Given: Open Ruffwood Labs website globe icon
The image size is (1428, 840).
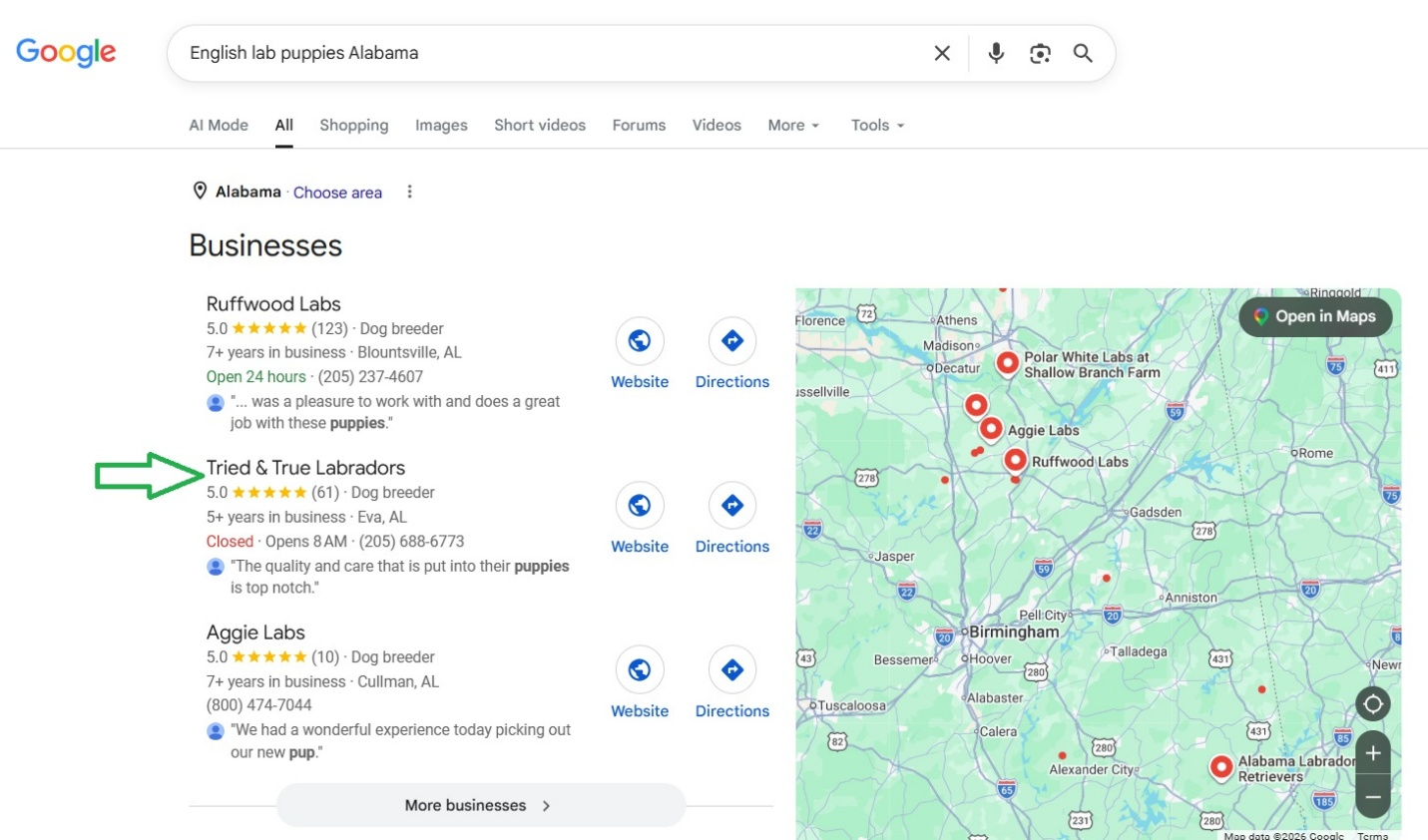Looking at the screenshot, I should click(x=640, y=341).
